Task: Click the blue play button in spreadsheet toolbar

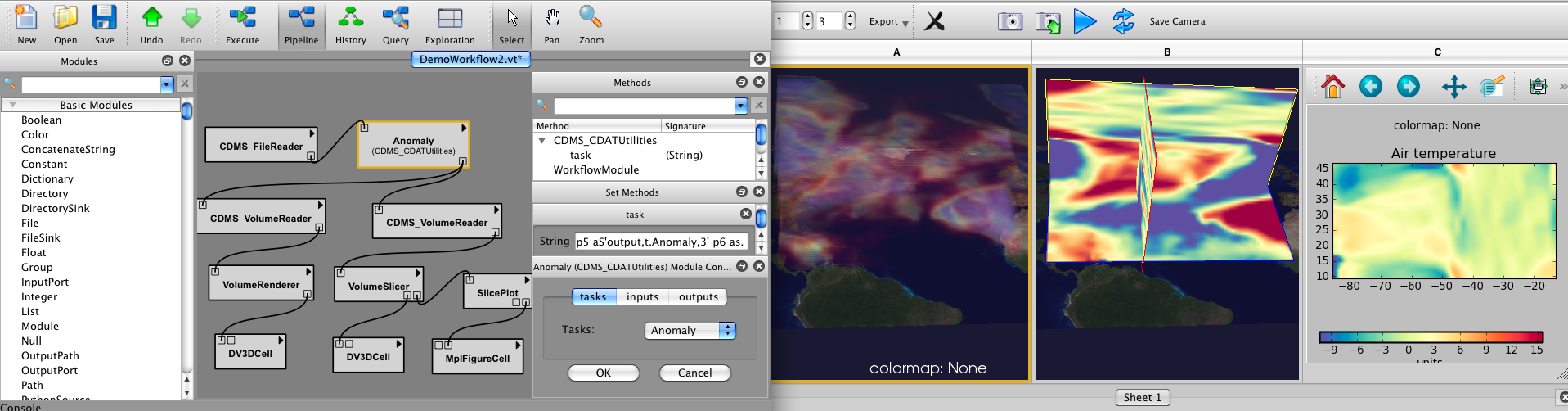Action: pos(1085,21)
